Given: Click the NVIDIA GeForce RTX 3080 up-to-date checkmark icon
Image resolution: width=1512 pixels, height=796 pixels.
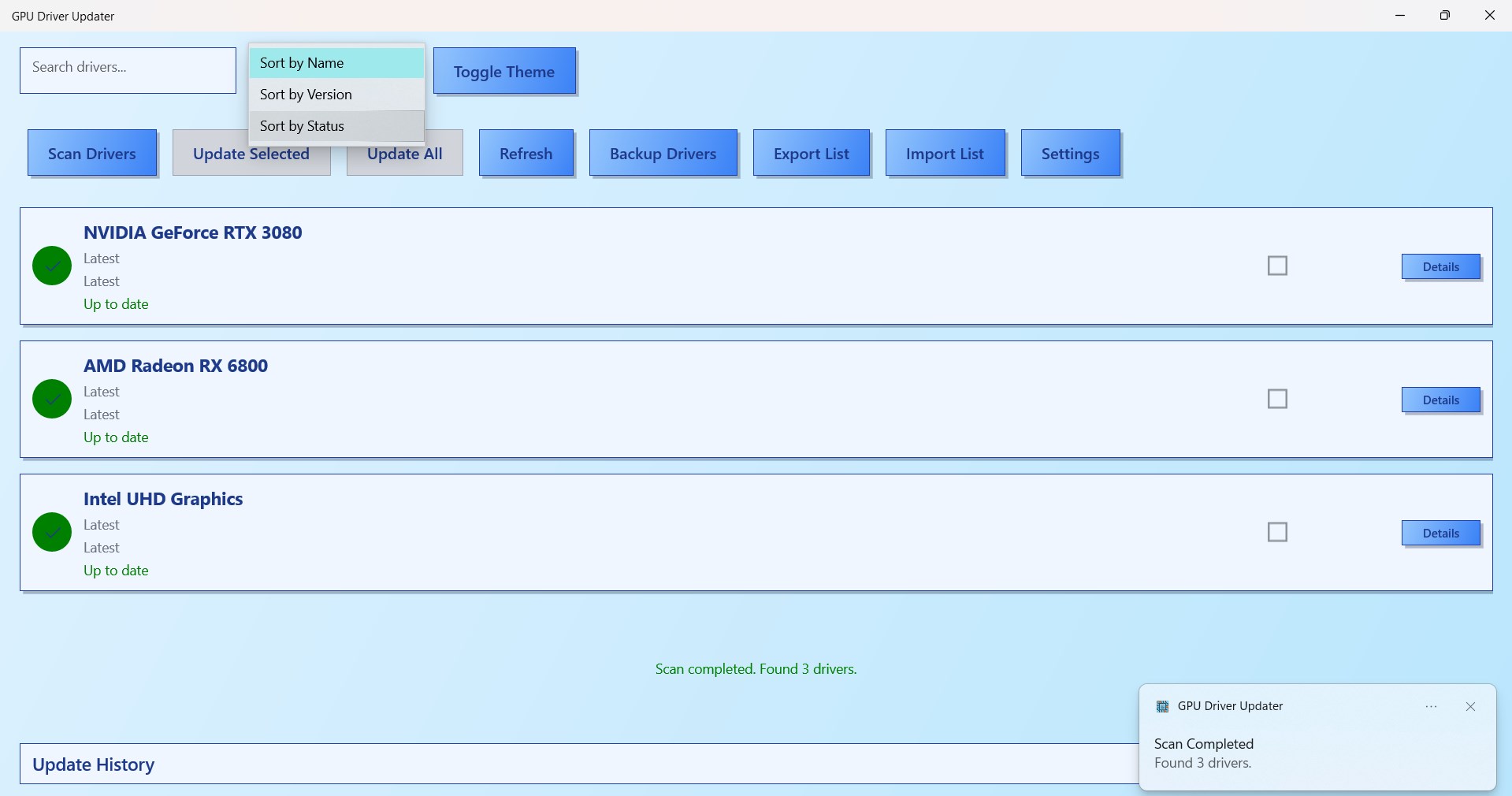Looking at the screenshot, I should click(50, 266).
